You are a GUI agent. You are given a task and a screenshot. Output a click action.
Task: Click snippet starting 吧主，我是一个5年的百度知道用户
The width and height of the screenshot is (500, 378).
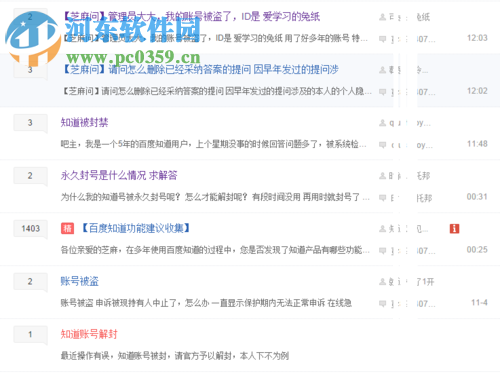(213, 144)
